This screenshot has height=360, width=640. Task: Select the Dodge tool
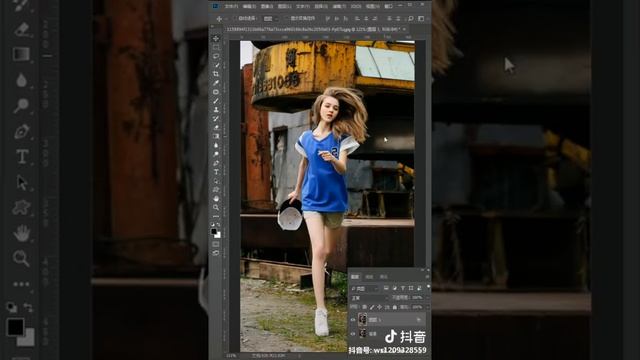pos(216,154)
